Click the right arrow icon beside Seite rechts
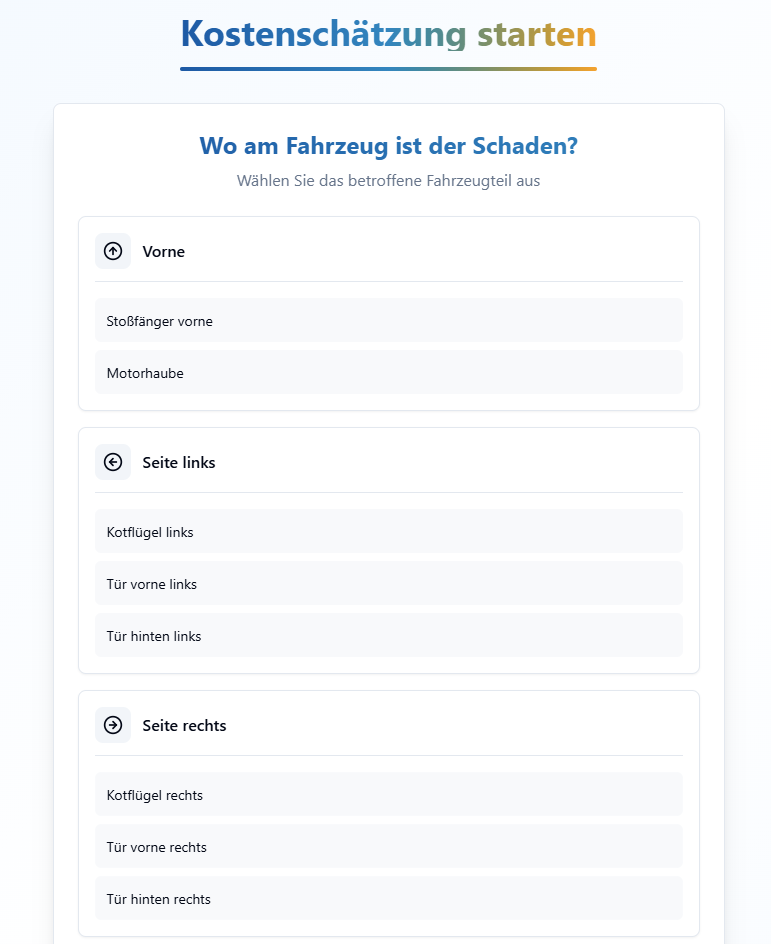This screenshot has height=944, width=771. [x=113, y=725]
